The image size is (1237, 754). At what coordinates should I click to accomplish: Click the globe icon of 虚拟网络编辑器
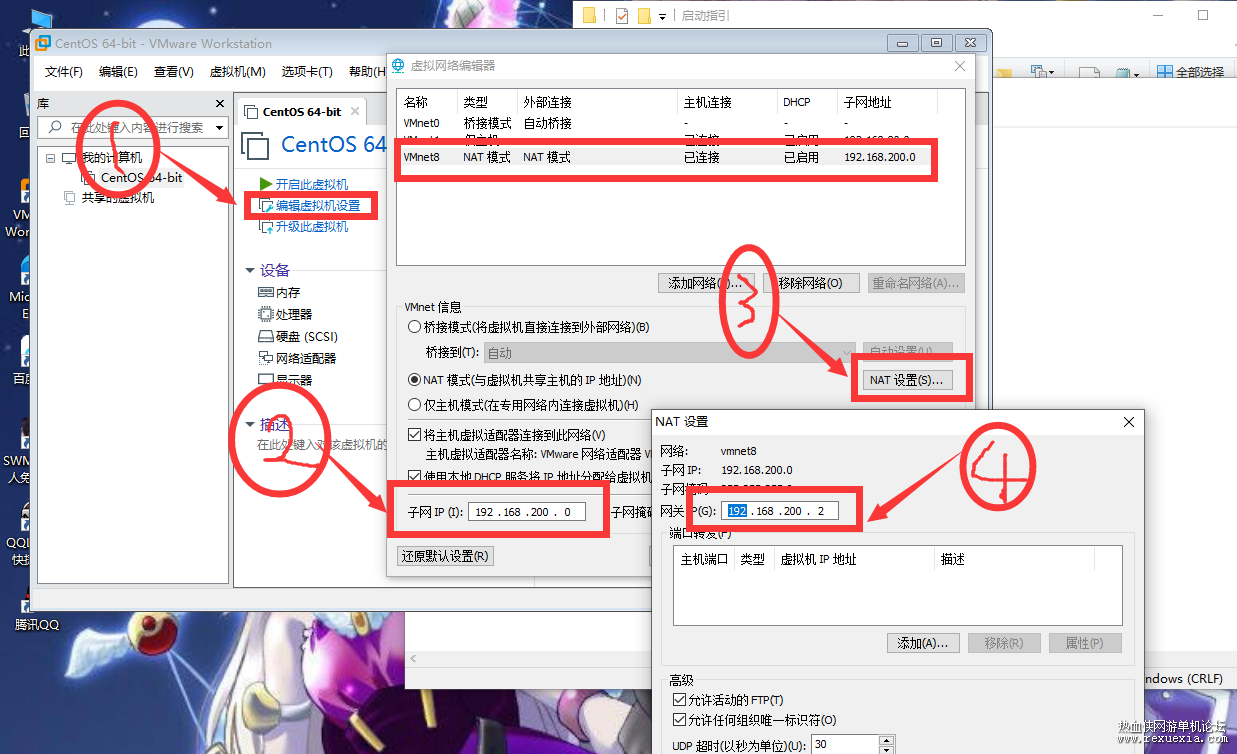[398, 66]
